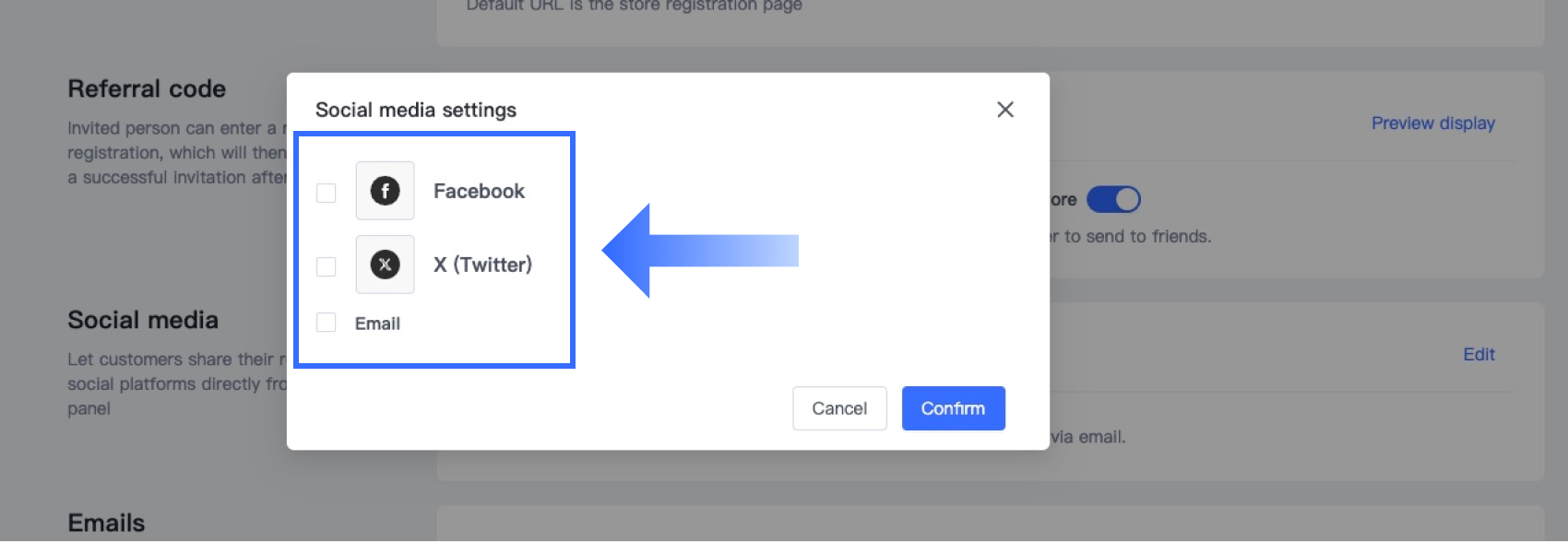Click the Facebook logo icon
Viewport: 1568px width, 542px height.
pos(385,191)
